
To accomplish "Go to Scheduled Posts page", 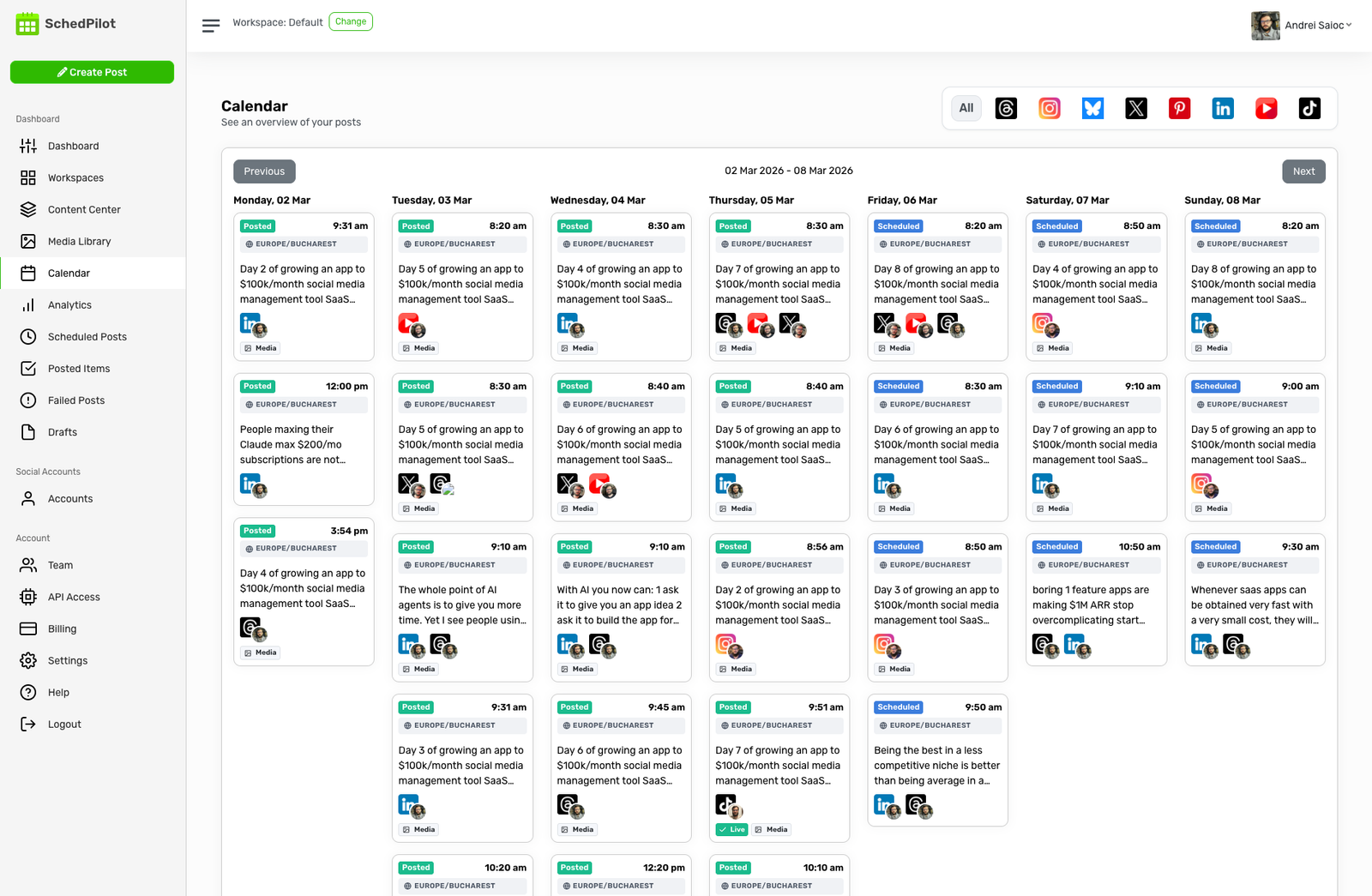I will pos(87,337).
